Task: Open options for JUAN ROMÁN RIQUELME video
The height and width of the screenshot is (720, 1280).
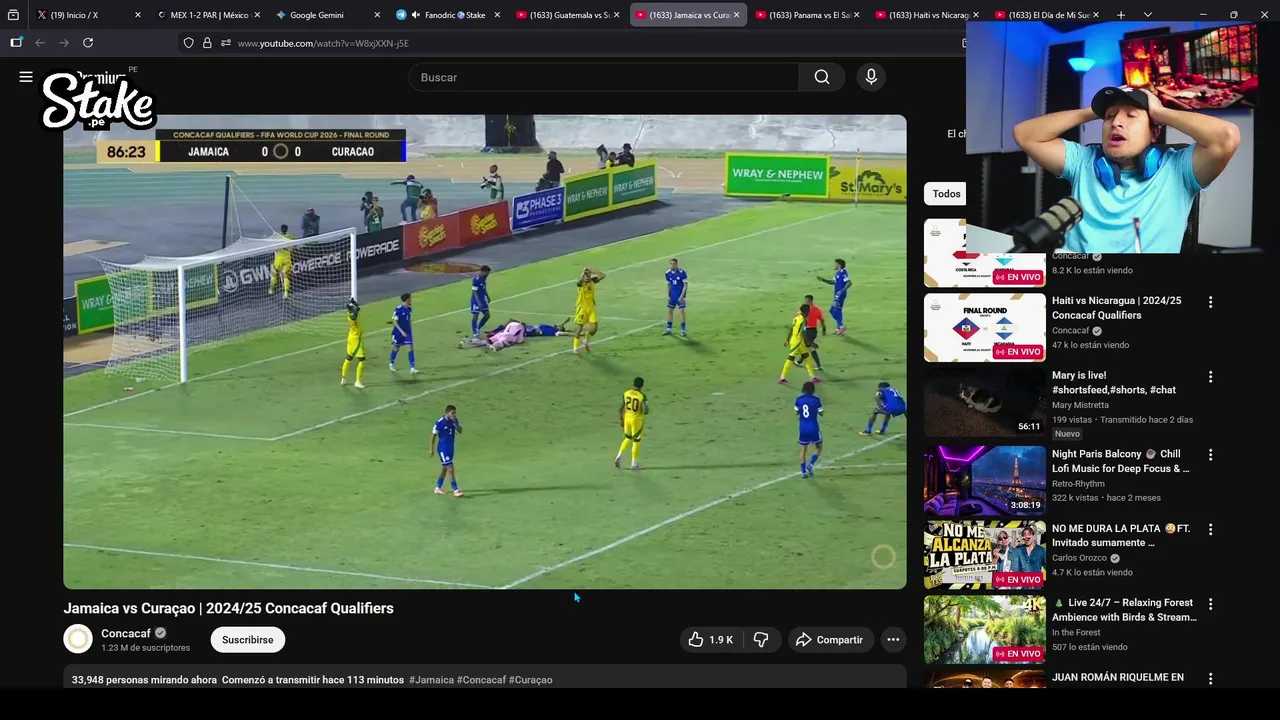Action: coord(1210,678)
